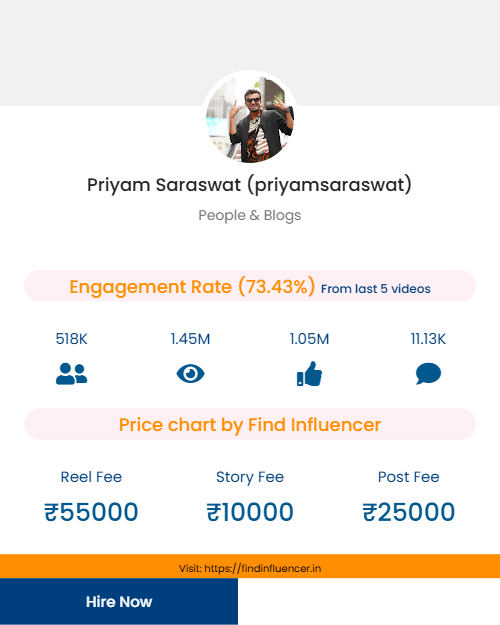Click the followers people icon
This screenshot has height=625, width=500.
(x=71, y=374)
